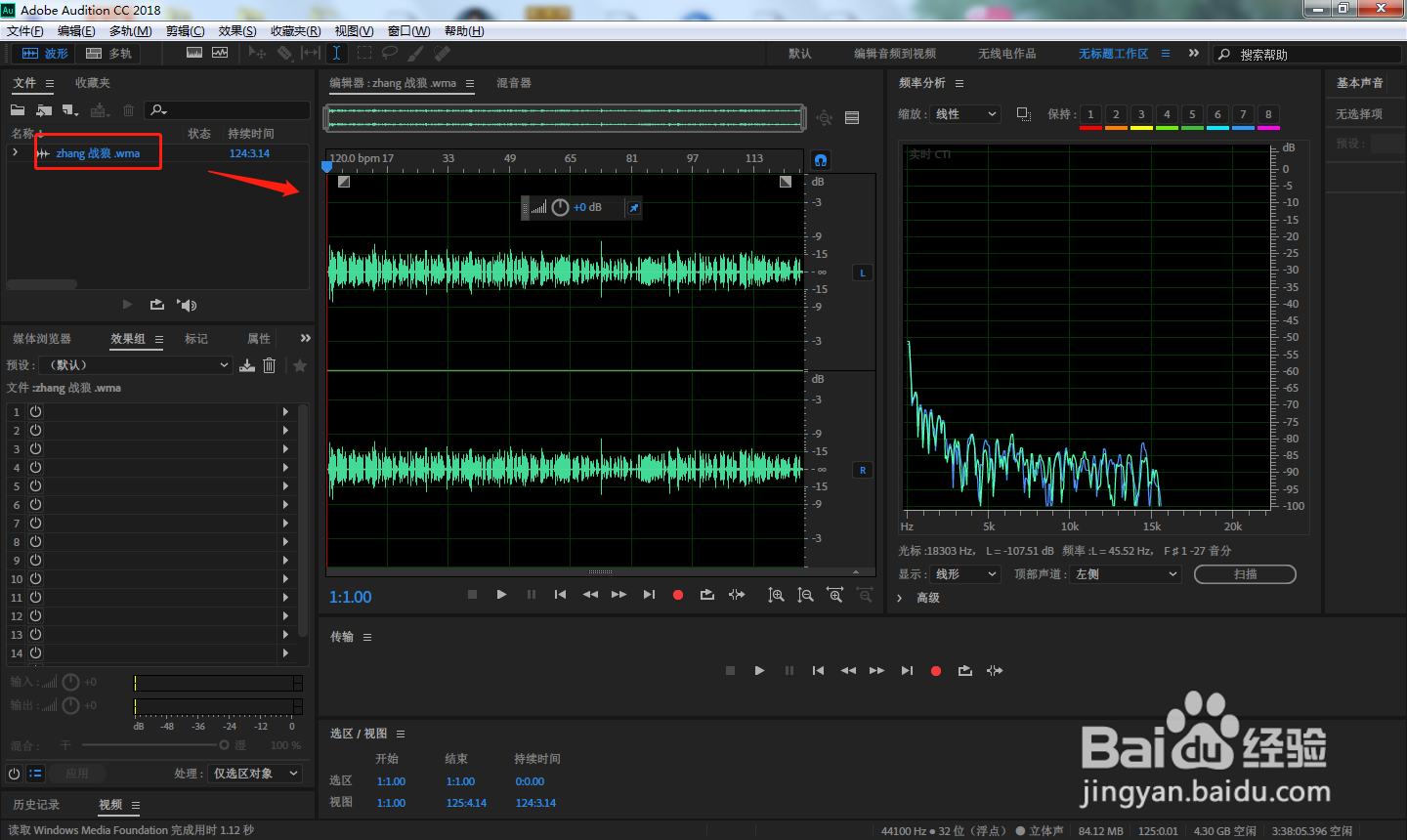Switch to the 标记 (Markers) tab
This screenshot has height=840, width=1407.
(x=196, y=339)
